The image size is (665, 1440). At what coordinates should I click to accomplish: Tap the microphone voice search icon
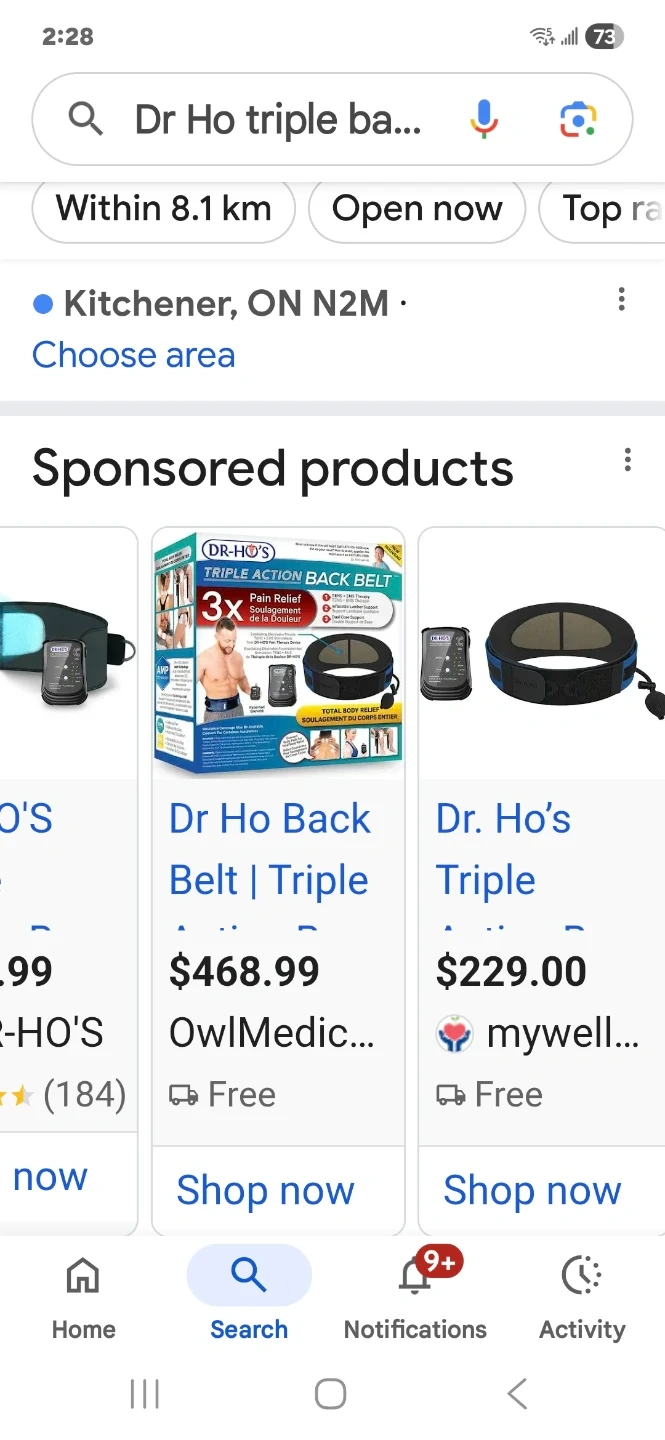point(484,119)
